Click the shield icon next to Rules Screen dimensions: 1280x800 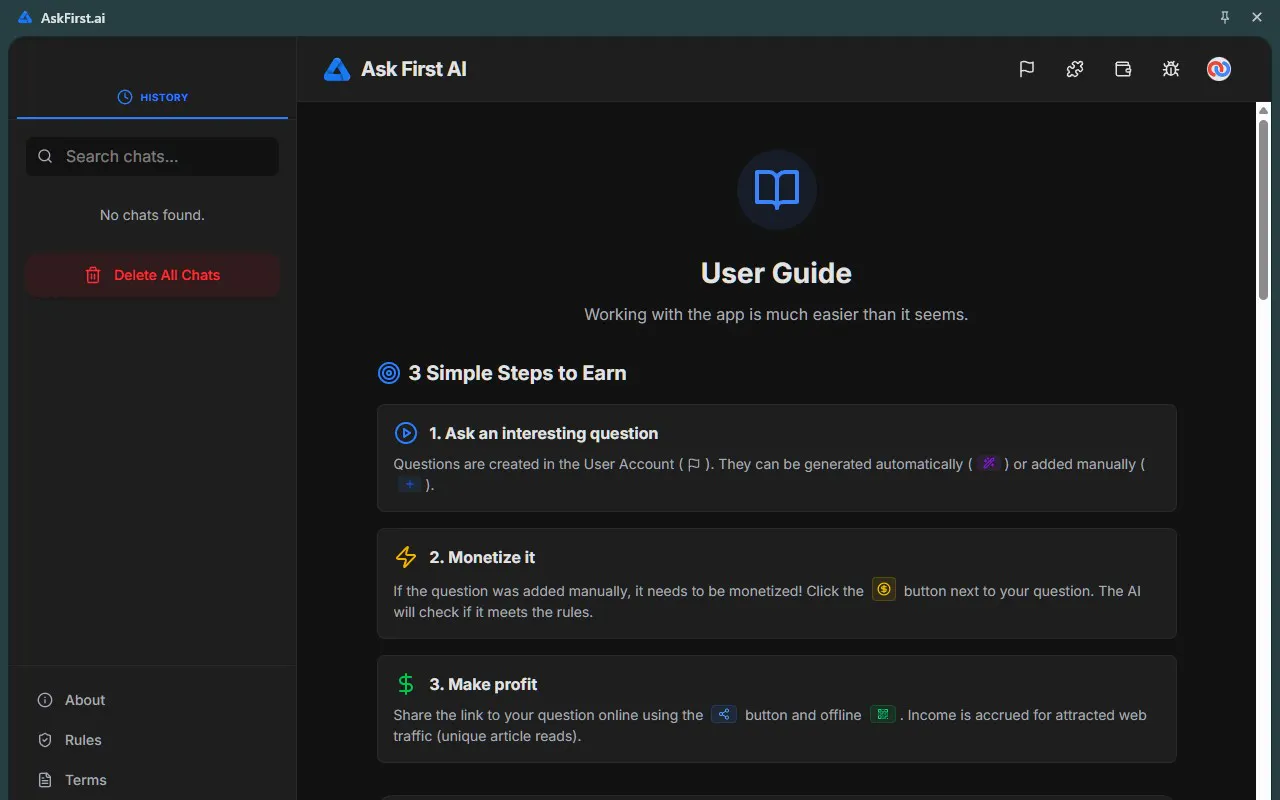click(44, 740)
